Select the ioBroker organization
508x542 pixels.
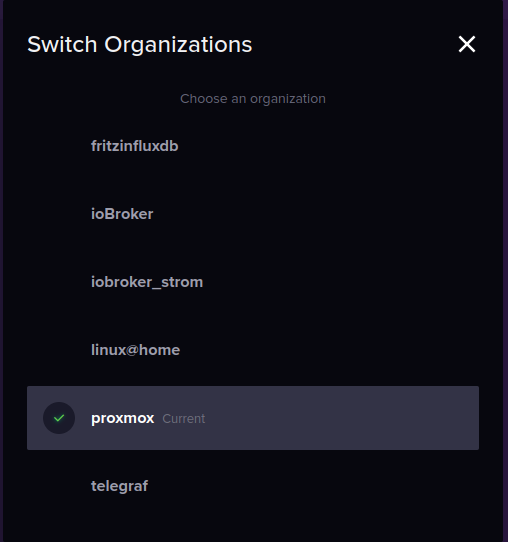tap(253, 214)
